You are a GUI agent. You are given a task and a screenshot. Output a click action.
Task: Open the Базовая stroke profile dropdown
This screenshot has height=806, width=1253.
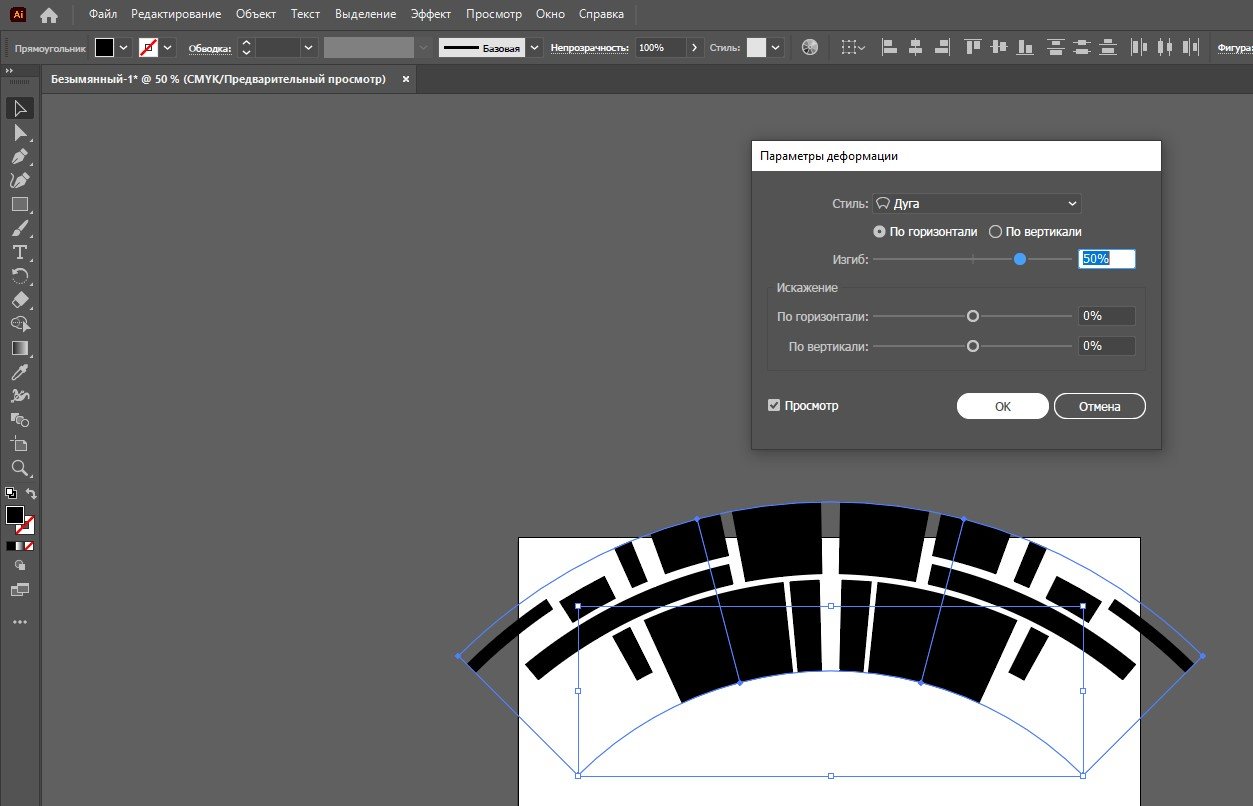(x=535, y=47)
